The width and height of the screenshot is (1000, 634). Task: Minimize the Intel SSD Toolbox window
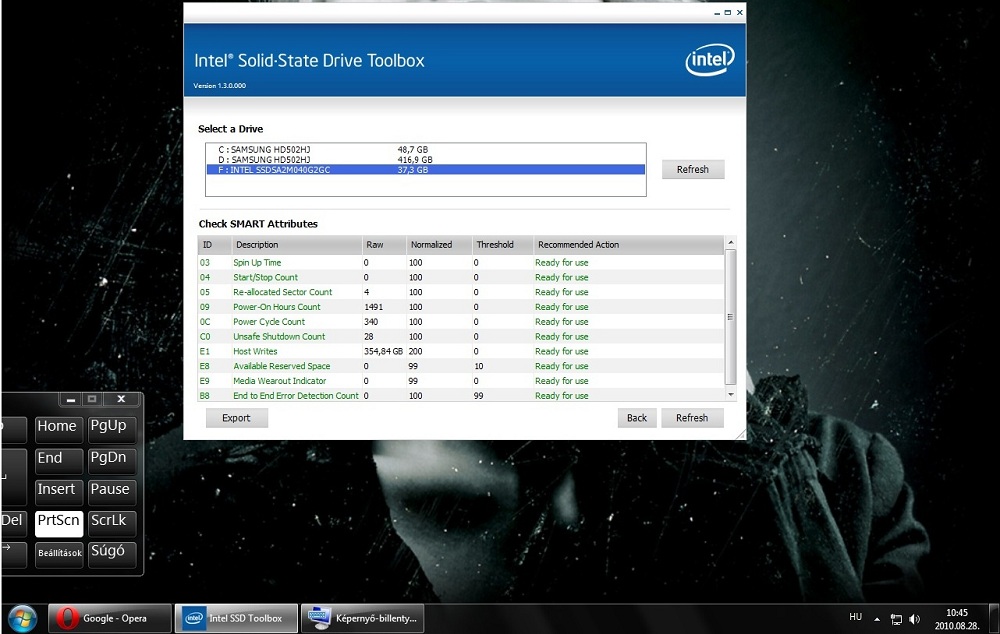tap(717, 13)
